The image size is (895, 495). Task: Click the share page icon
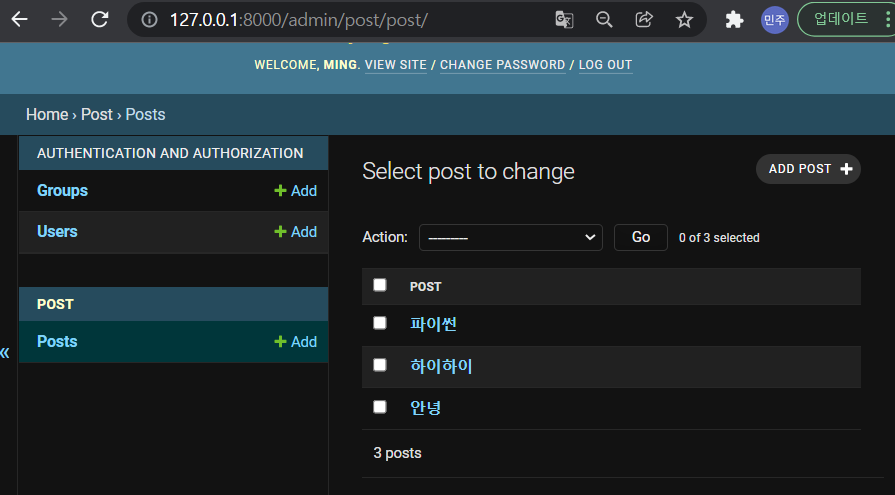pyautogui.click(x=644, y=20)
